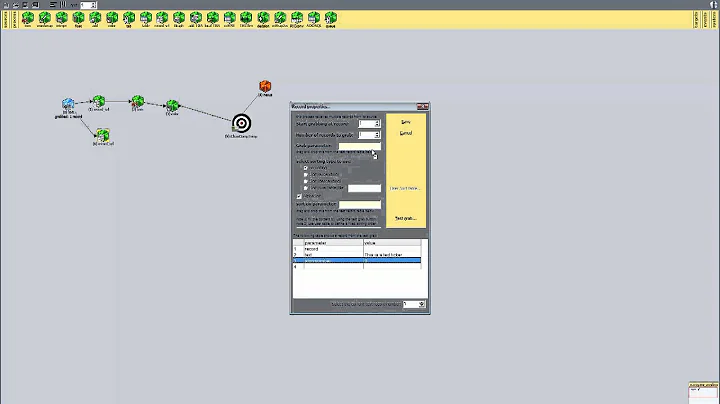Click the green node labeled (2) on canvas
The width and height of the screenshot is (720, 404).
[x=137, y=101]
